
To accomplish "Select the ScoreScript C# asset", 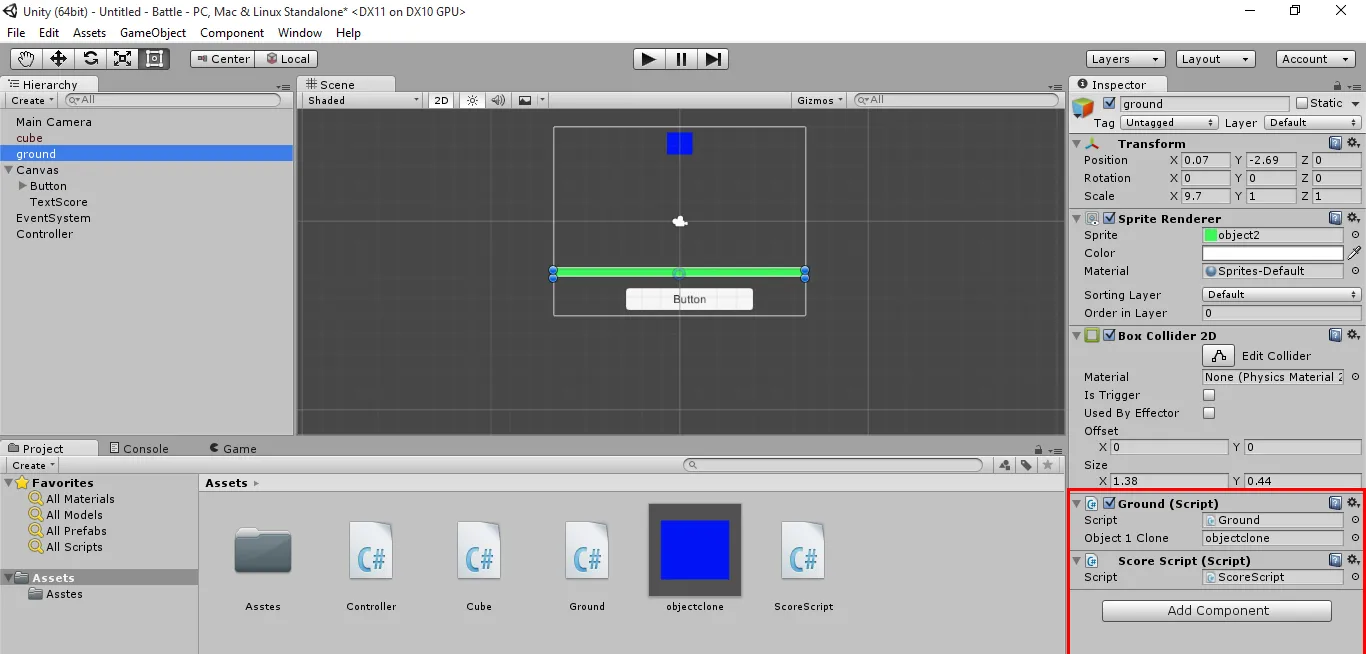I will (x=803, y=550).
